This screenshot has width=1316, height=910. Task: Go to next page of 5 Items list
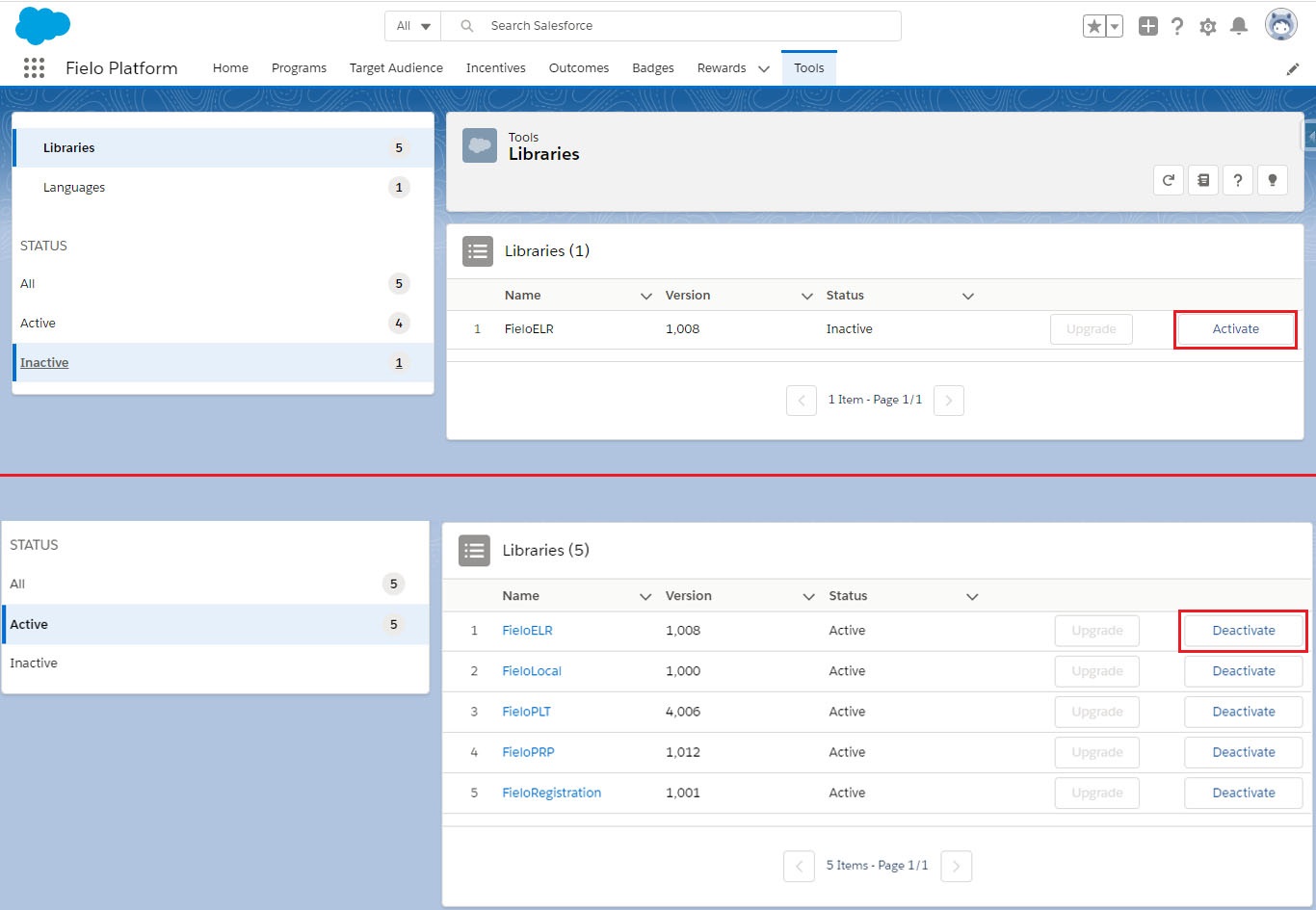(956, 866)
